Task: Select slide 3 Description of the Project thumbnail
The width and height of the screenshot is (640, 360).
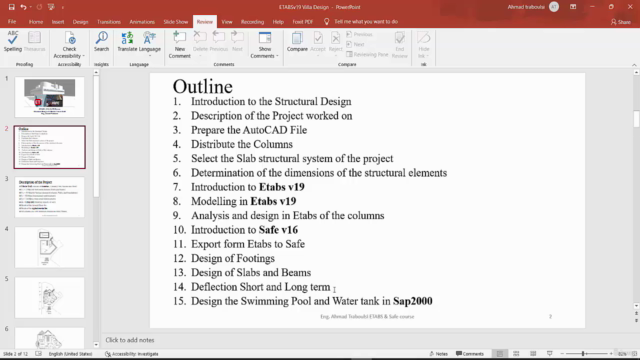Action: pyautogui.click(x=49, y=197)
